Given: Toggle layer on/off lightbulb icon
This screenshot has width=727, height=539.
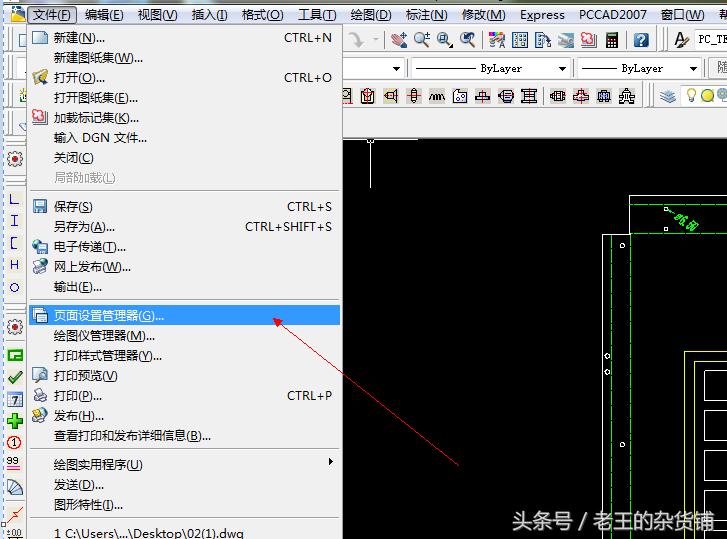Looking at the screenshot, I should (691, 95).
